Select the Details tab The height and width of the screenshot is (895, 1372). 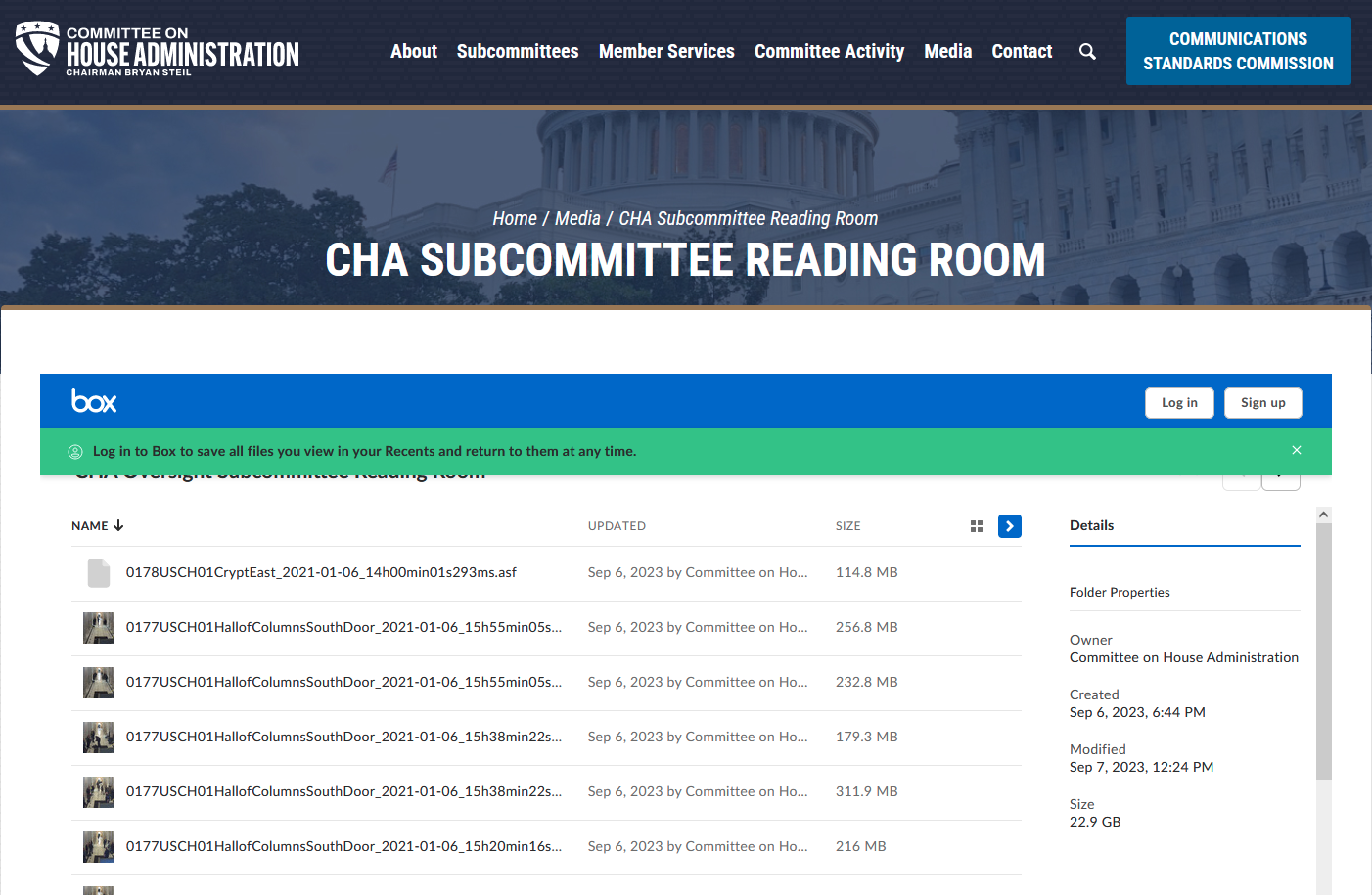pyautogui.click(x=1091, y=525)
